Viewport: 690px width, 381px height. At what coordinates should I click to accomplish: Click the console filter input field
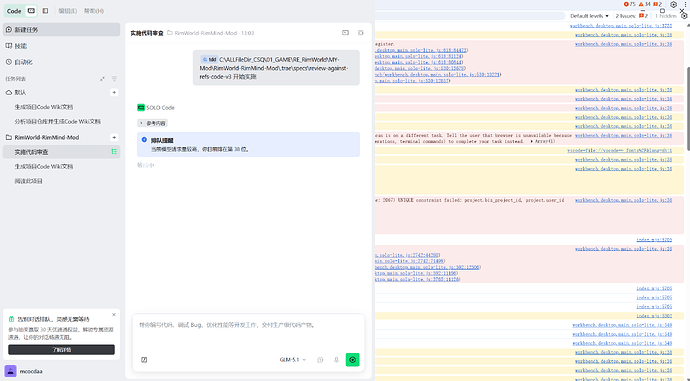click(470, 16)
